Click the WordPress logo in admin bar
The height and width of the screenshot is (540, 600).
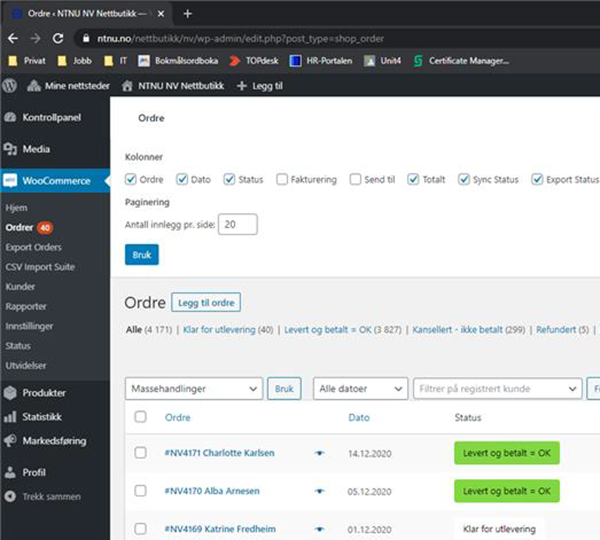pos(10,86)
